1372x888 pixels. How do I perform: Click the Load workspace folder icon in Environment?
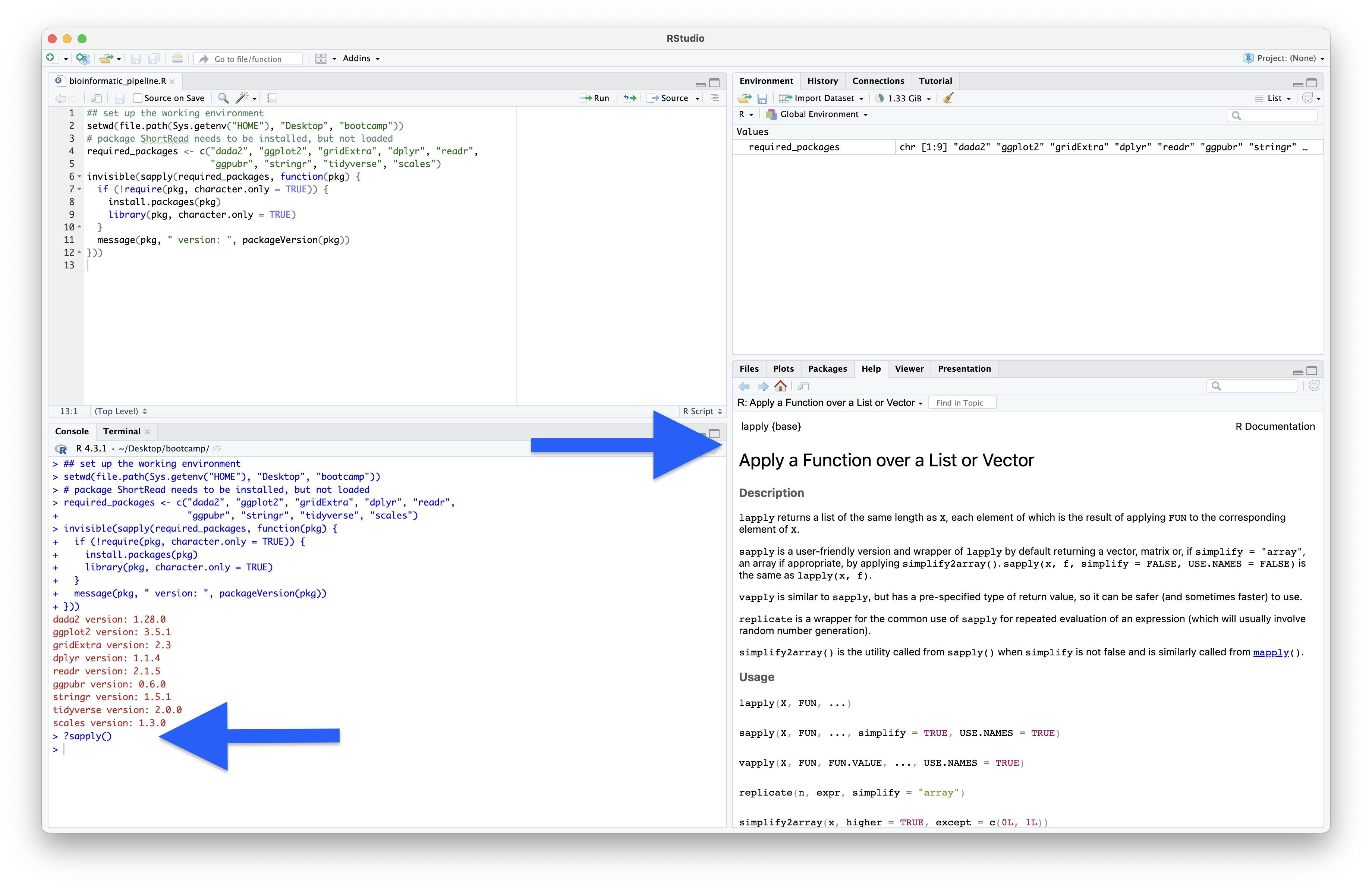[x=745, y=98]
